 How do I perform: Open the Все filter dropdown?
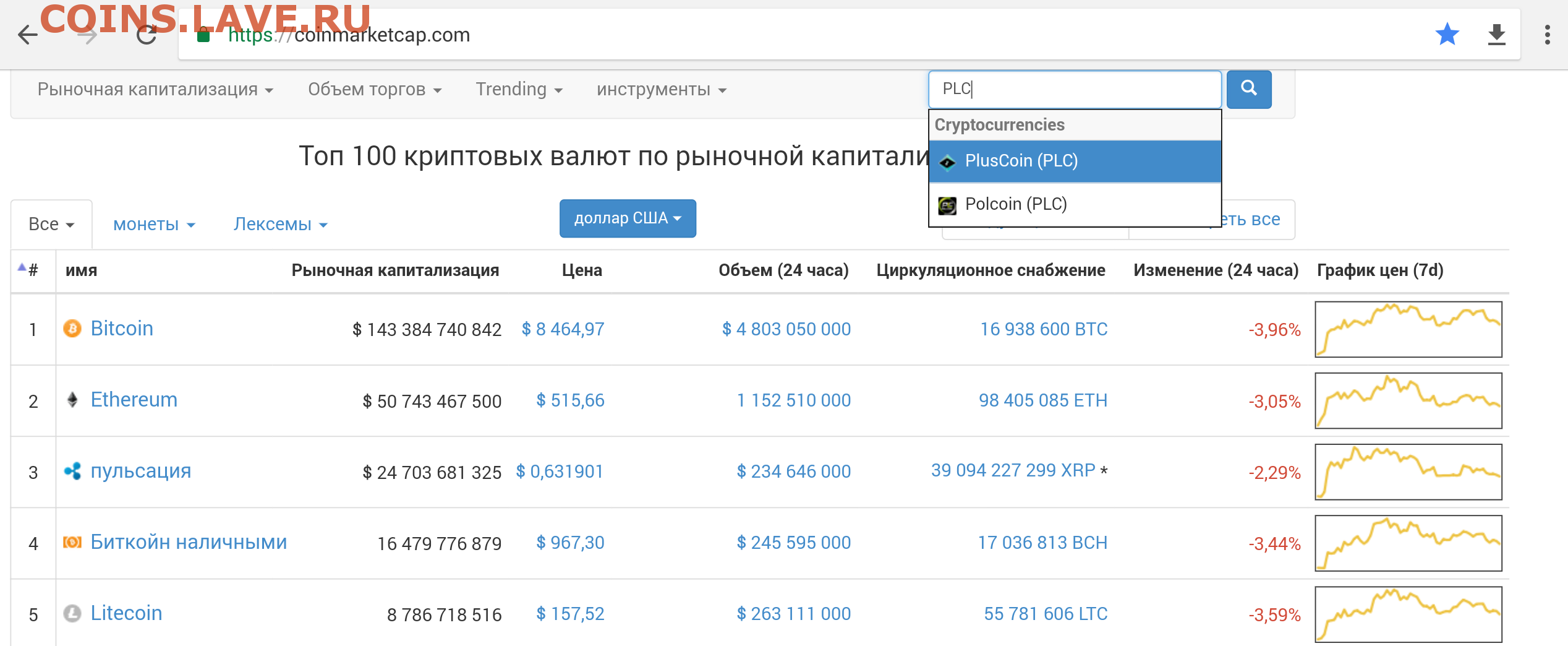pyautogui.click(x=51, y=224)
